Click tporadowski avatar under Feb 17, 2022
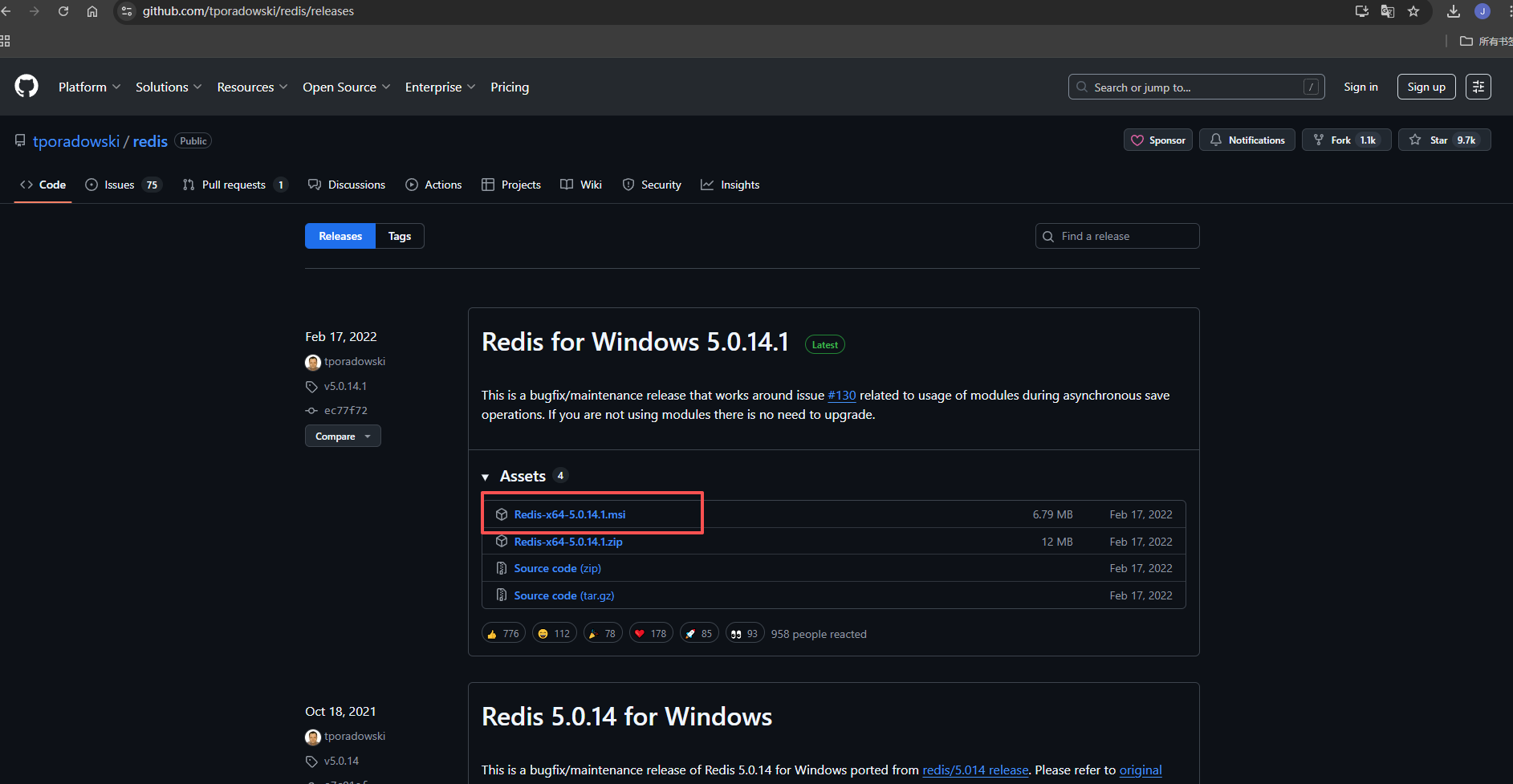The width and height of the screenshot is (1513, 784). [x=313, y=362]
